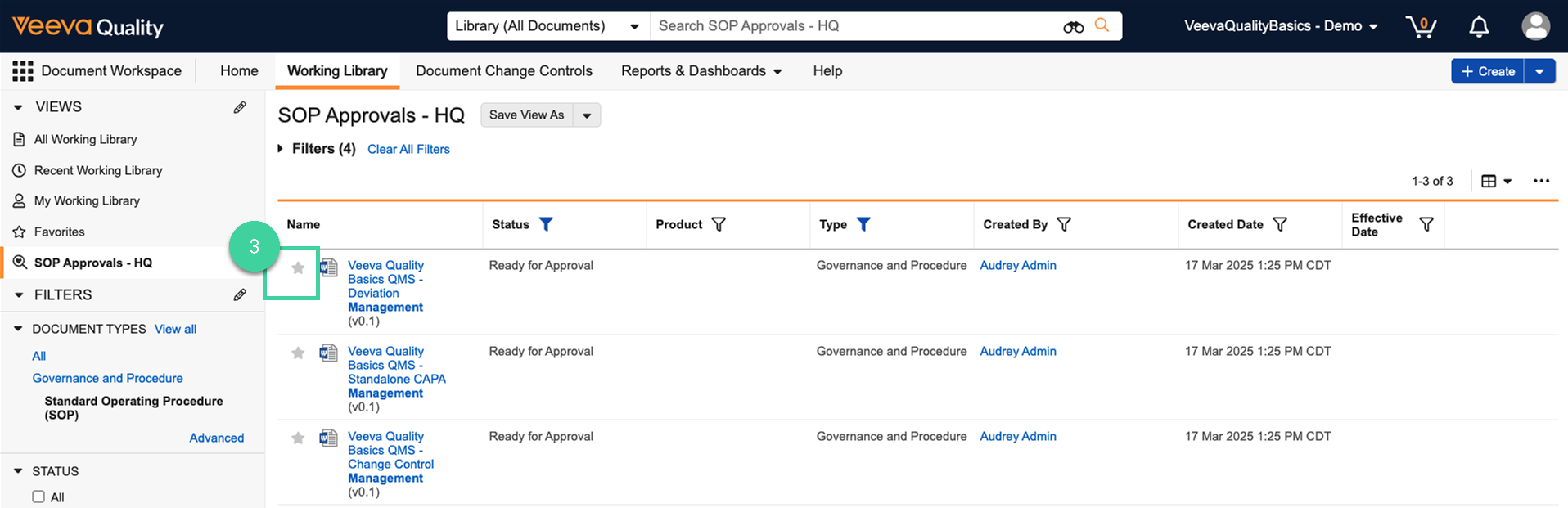
Task: Click the Created Date filter icon
Action: [1280, 224]
